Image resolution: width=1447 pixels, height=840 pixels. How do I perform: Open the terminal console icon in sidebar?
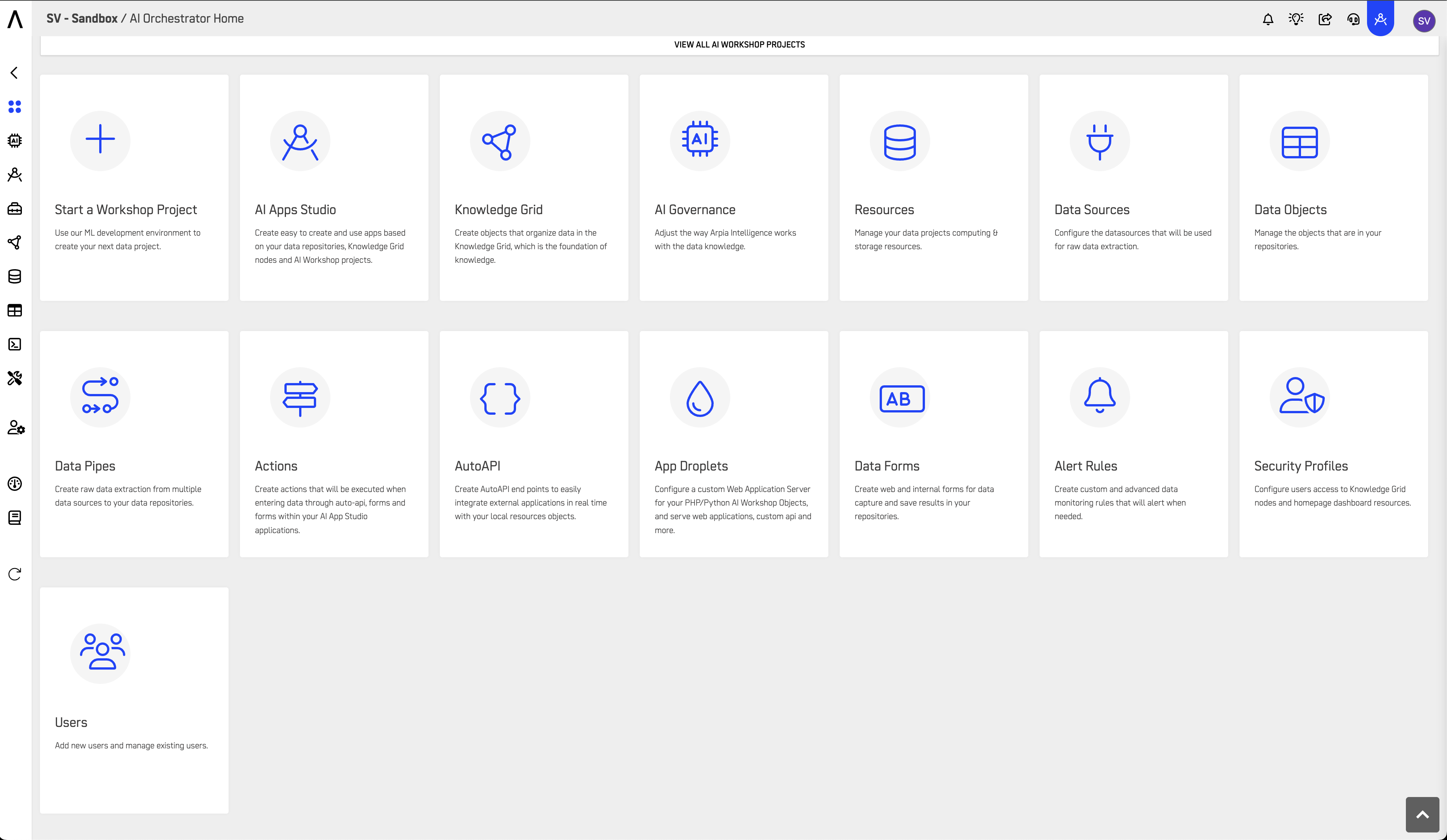(14, 344)
